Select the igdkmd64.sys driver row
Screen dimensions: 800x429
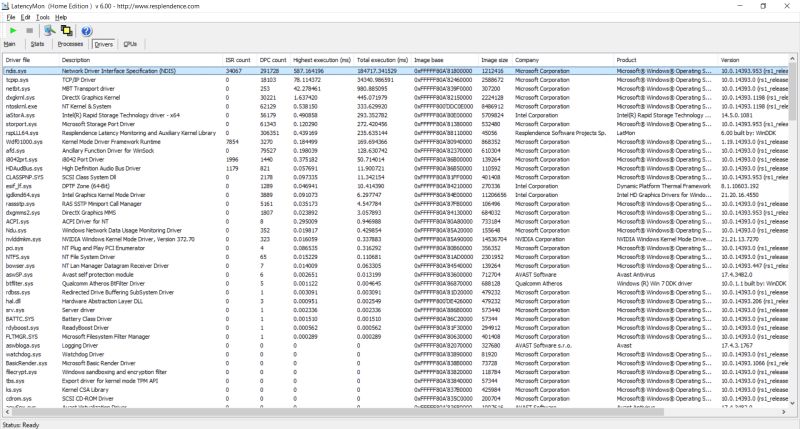coord(396,195)
